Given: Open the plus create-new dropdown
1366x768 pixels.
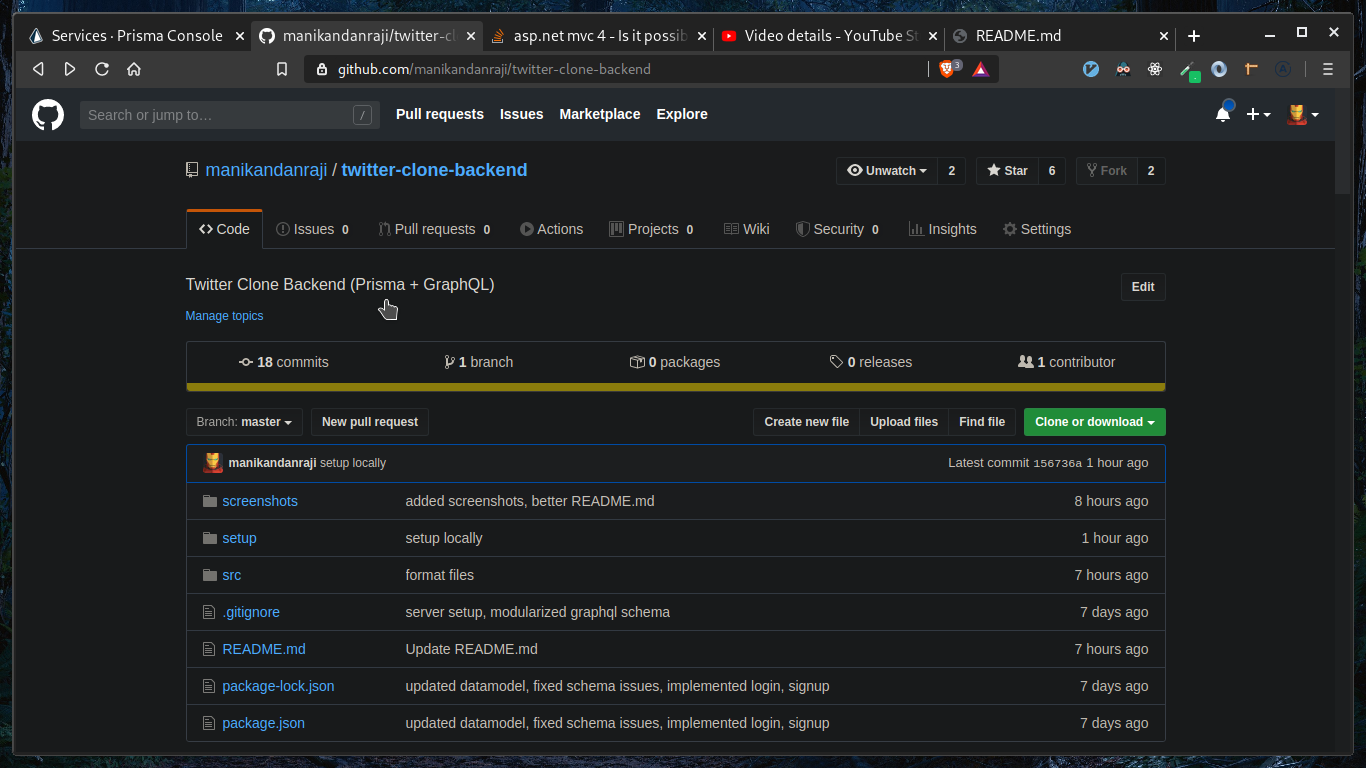Looking at the screenshot, I should tap(1258, 114).
